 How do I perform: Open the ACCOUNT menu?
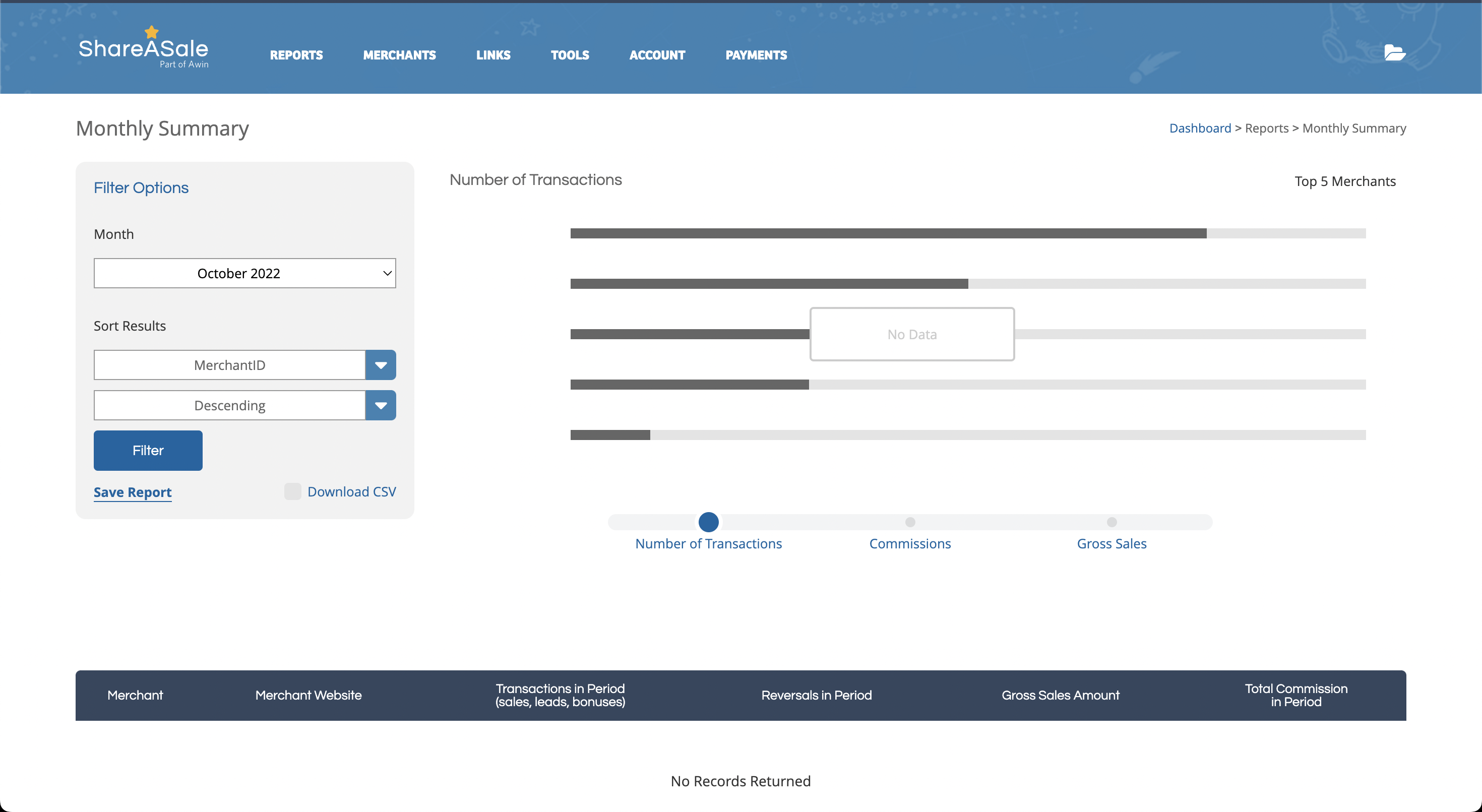coord(657,55)
